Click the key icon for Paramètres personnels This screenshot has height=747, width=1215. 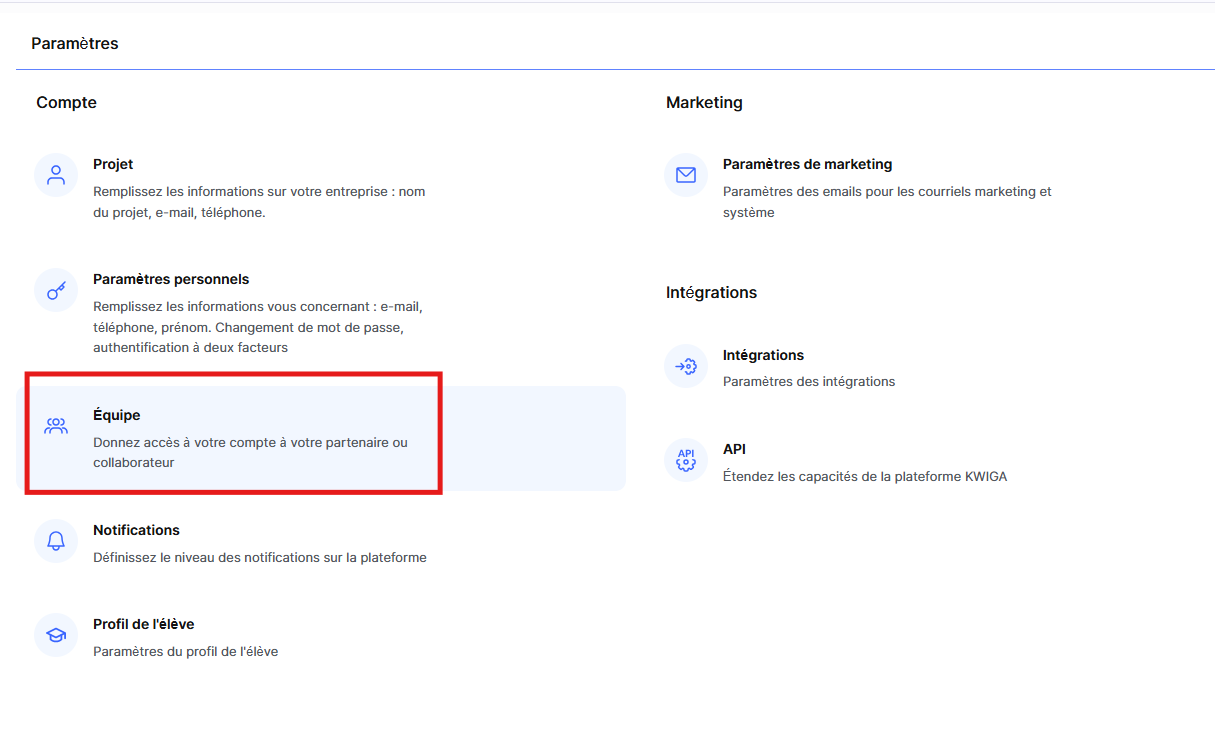(x=56, y=290)
